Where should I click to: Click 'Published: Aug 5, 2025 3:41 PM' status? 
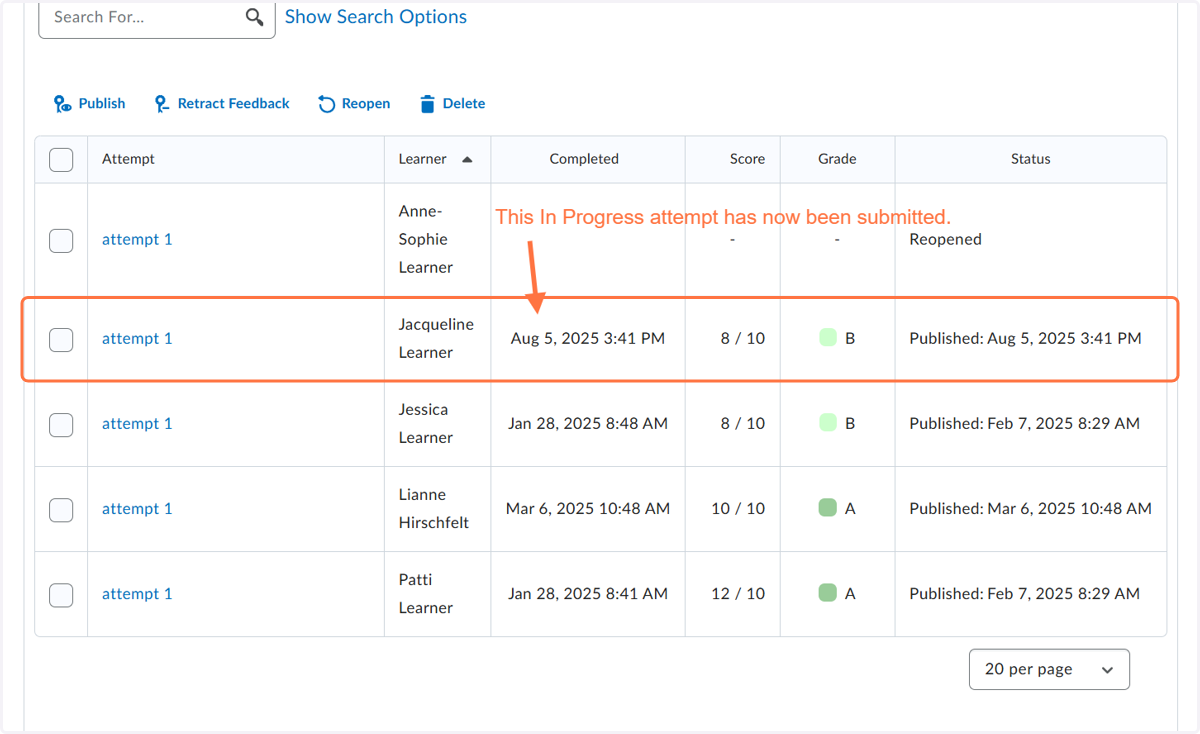tap(1025, 339)
